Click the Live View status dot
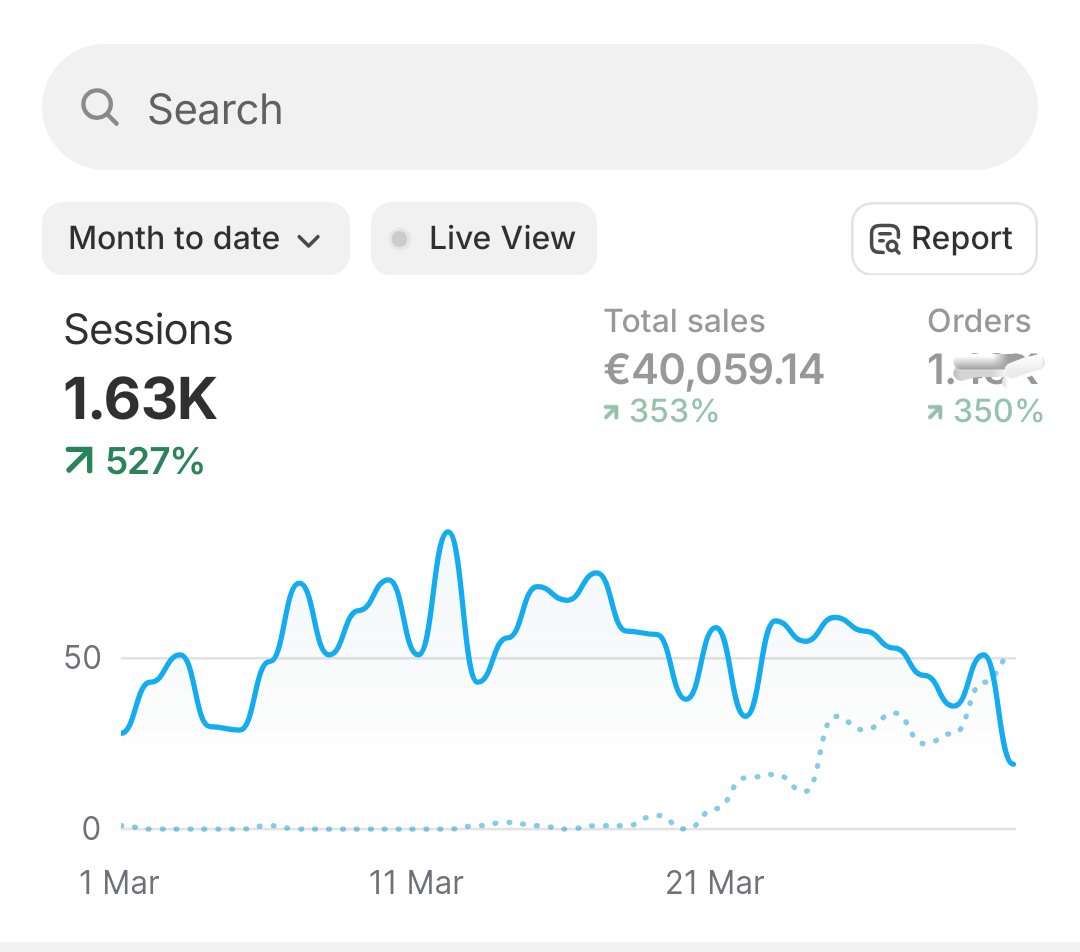 pos(399,239)
